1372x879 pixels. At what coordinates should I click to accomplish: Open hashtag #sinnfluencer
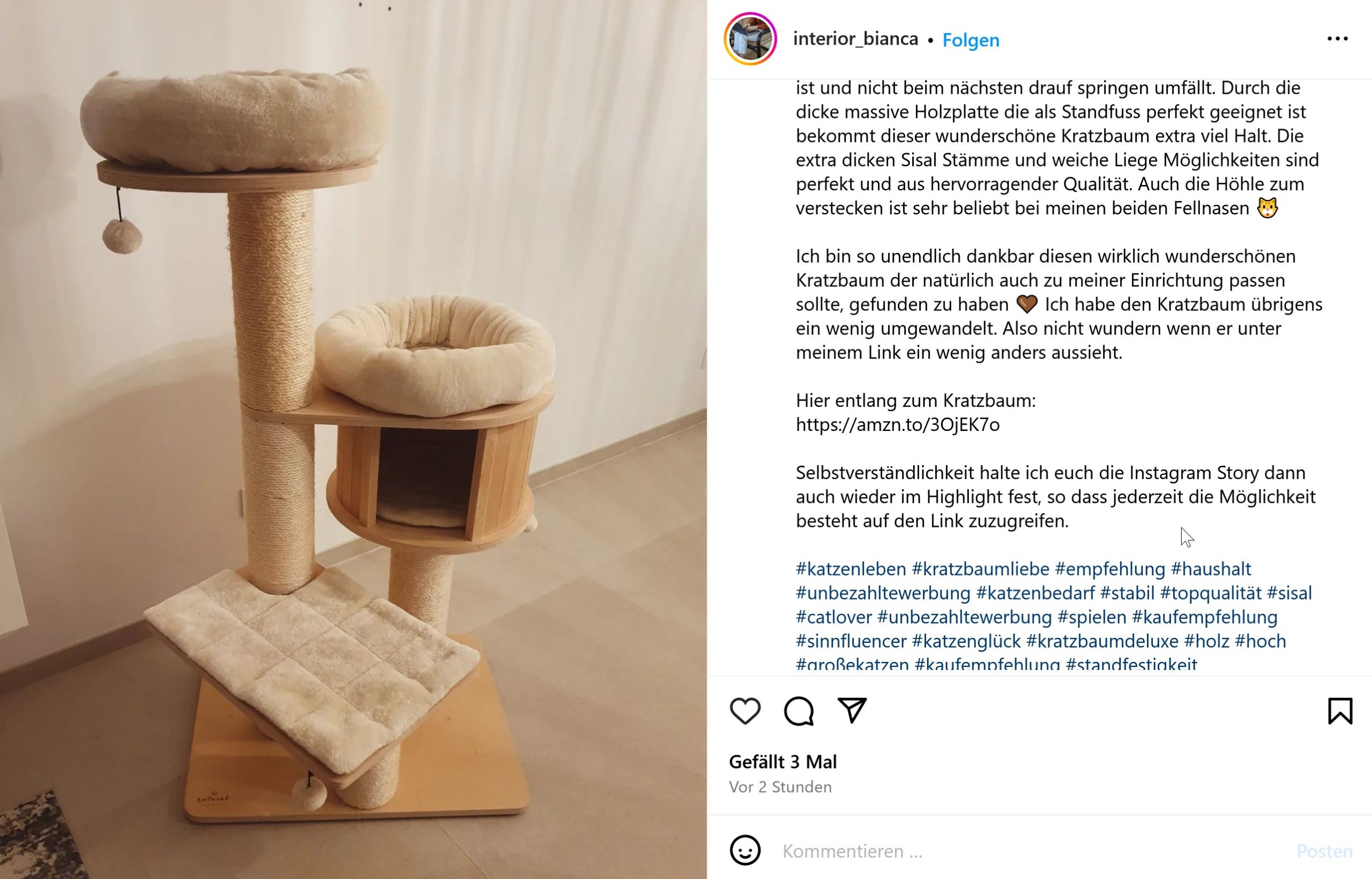point(851,641)
